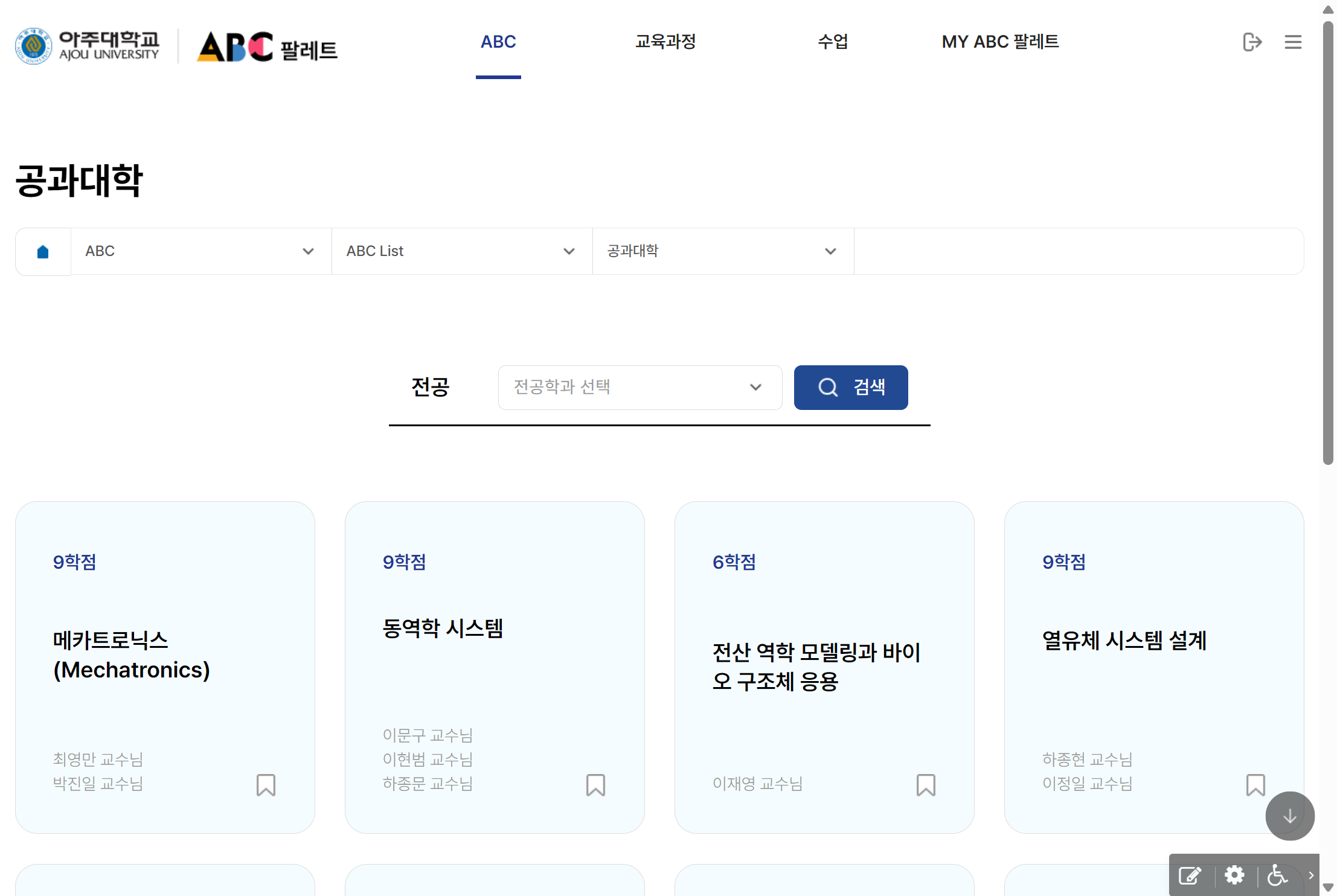
Task: Open the edit pencil tool icon
Action: coord(1190,875)
